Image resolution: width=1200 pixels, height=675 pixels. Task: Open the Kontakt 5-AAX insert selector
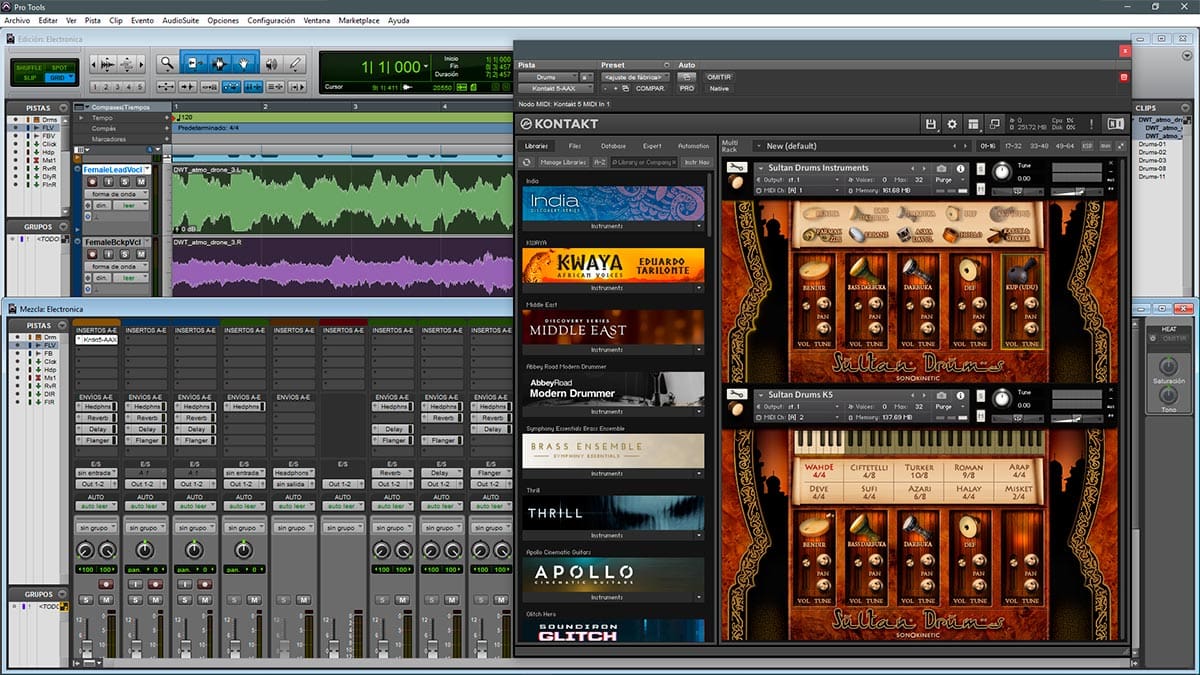point(556,88)
